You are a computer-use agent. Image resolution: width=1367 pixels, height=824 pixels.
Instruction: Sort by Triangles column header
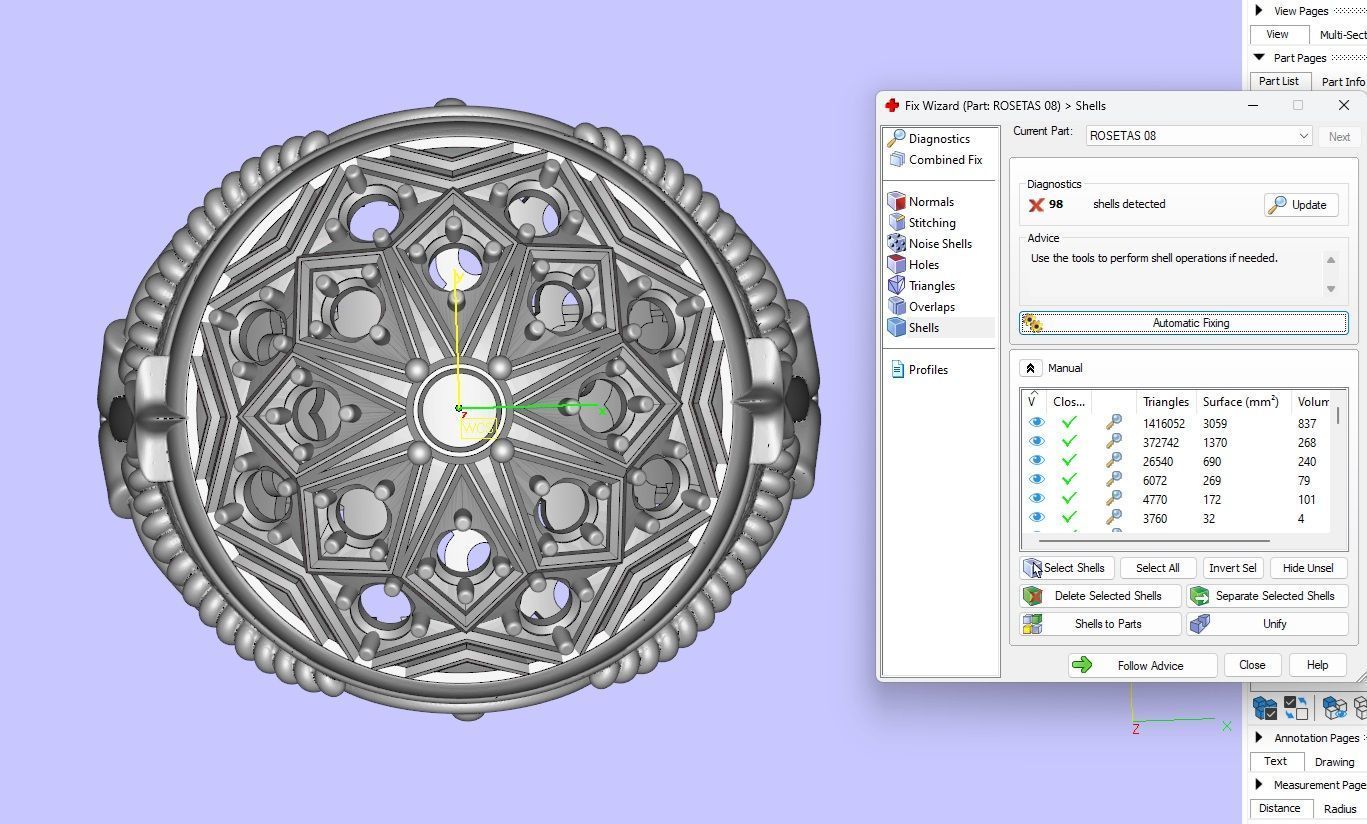pos(1166,402)
